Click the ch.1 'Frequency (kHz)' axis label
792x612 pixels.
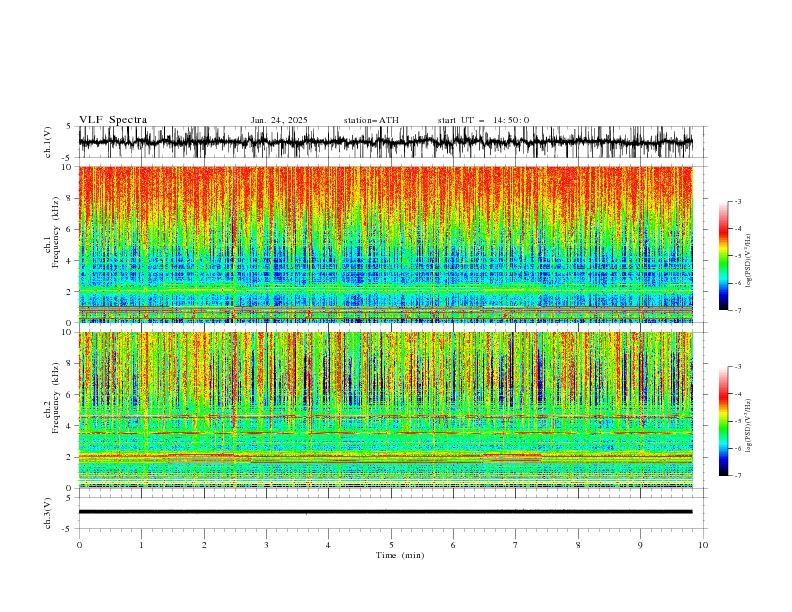pos(56,233)
